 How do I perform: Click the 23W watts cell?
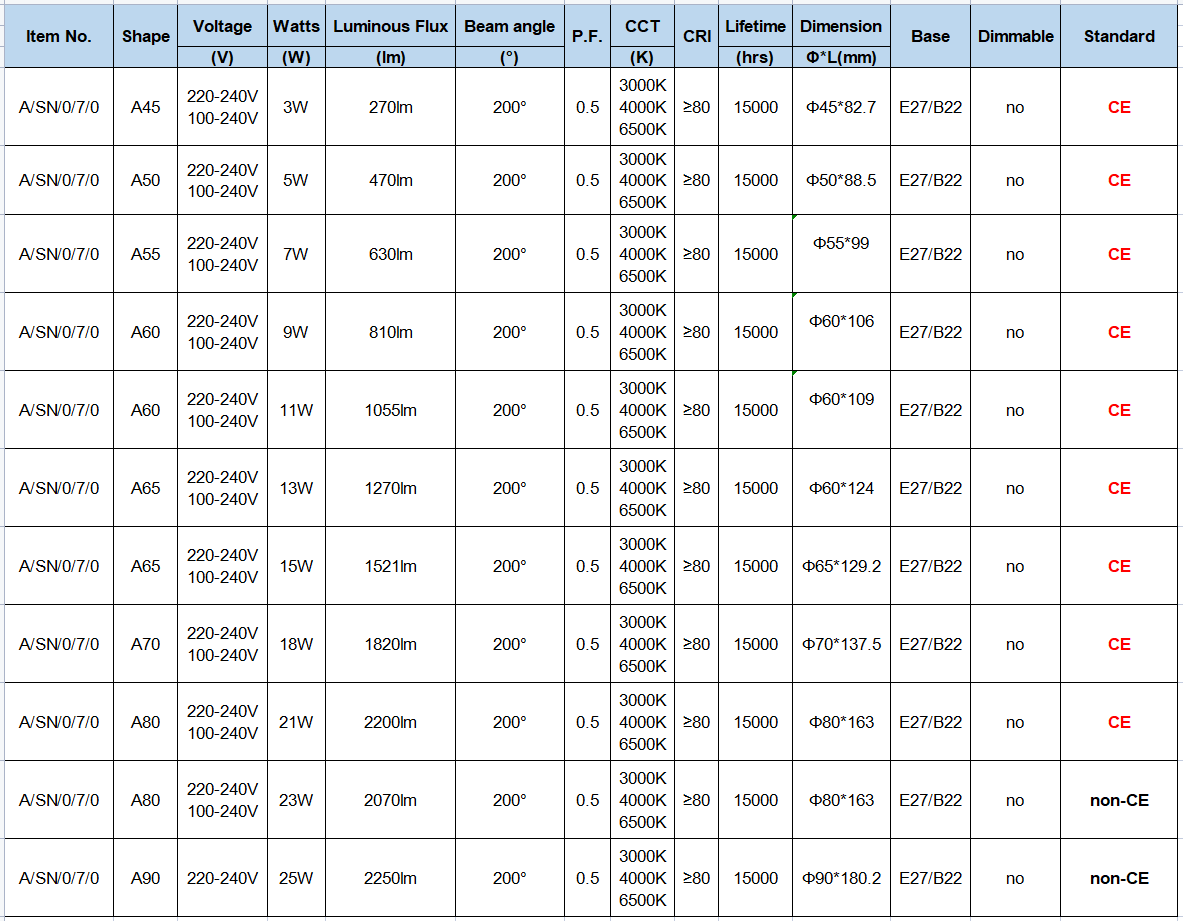coord(297,800)
